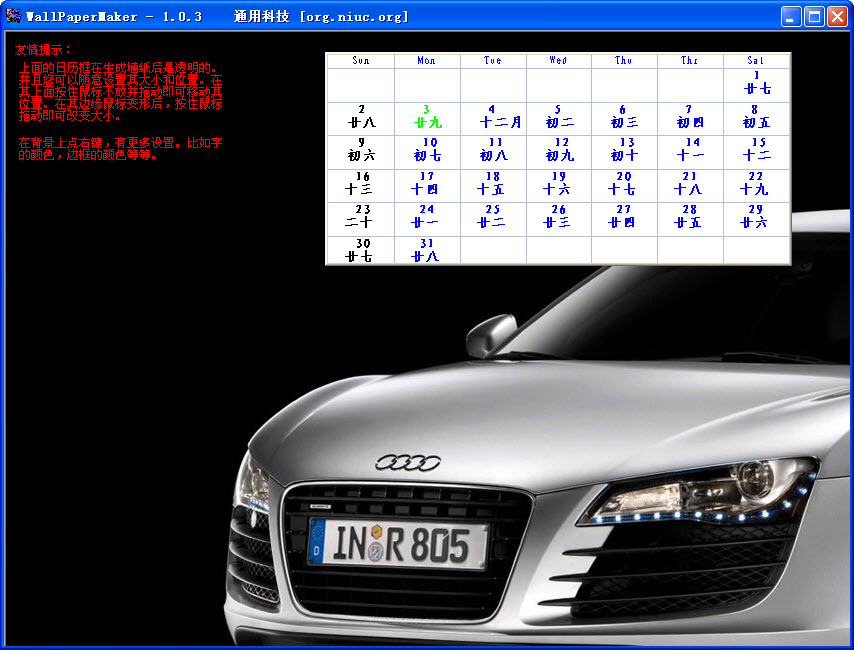
Task: Select day 10 初七 calendar cell
Action: point(427,152)
